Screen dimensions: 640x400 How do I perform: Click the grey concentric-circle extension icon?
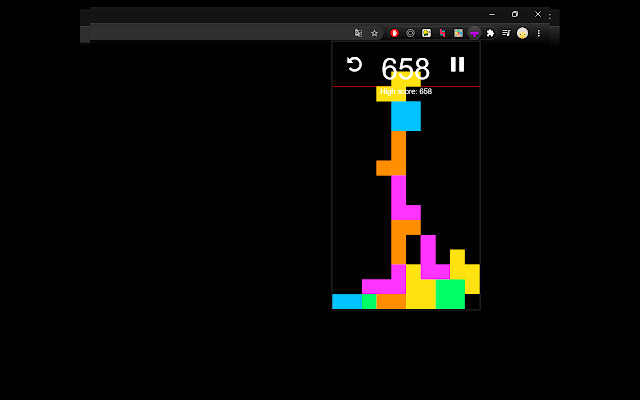410,33
